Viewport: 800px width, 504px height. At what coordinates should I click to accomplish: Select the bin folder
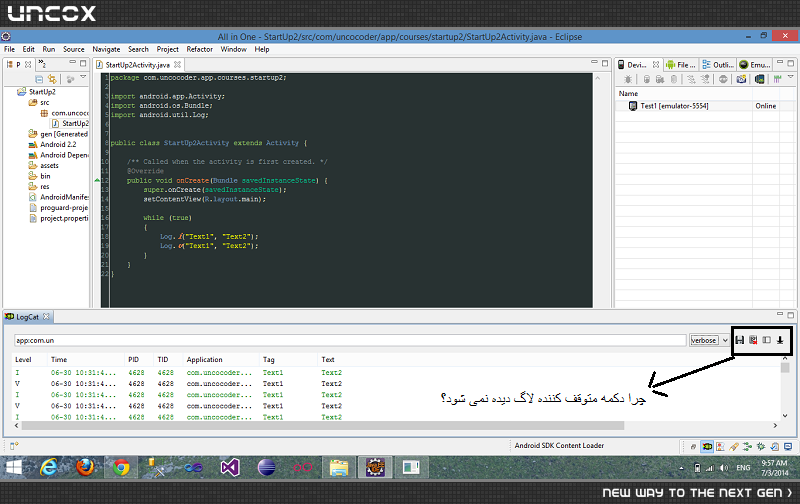click(x=40, y=177)
